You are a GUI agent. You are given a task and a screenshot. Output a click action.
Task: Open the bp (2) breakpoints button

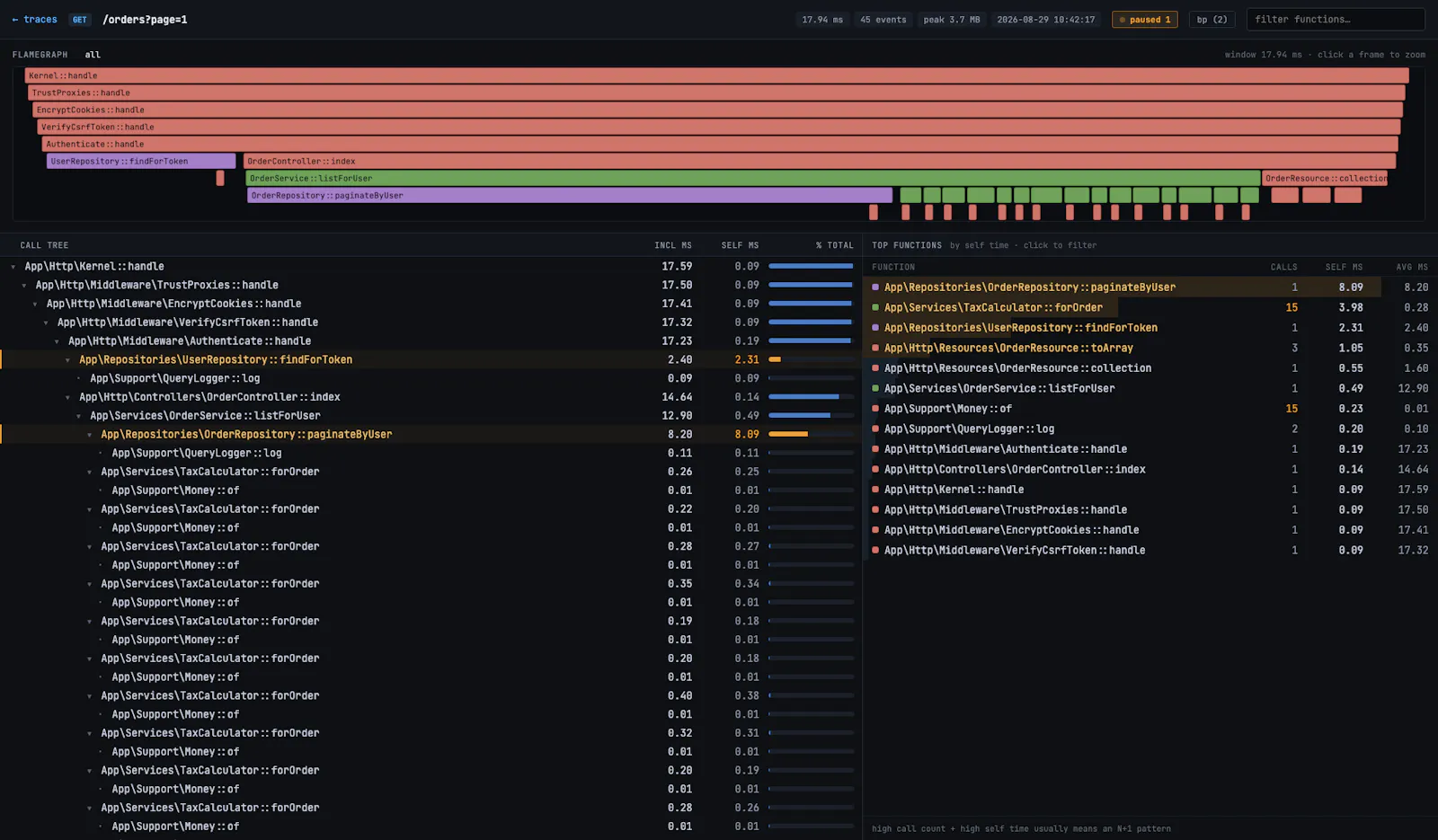coord(1212,20)
